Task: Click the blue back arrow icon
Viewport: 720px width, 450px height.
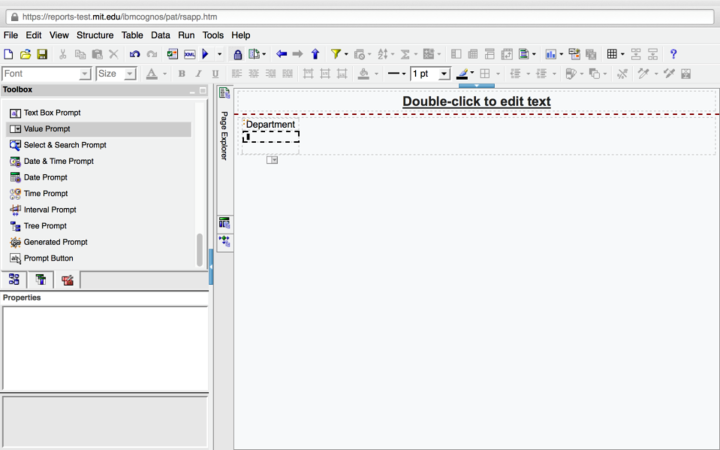Action: [x=281, y=54]
